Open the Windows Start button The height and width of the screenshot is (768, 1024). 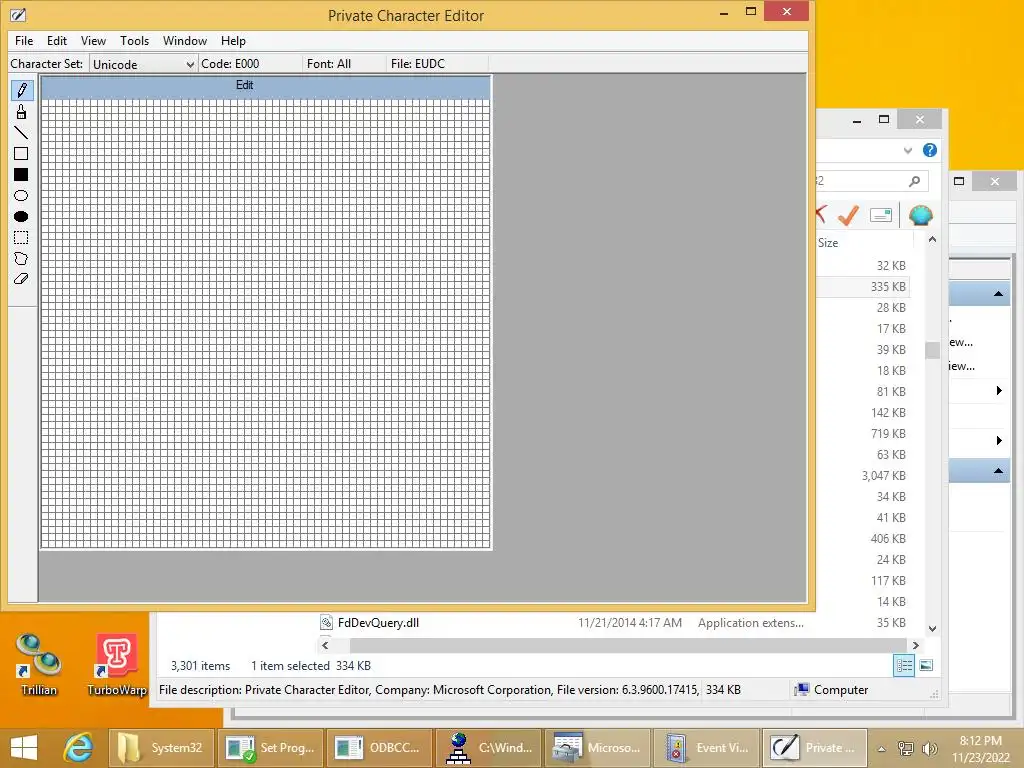(24, 748)
